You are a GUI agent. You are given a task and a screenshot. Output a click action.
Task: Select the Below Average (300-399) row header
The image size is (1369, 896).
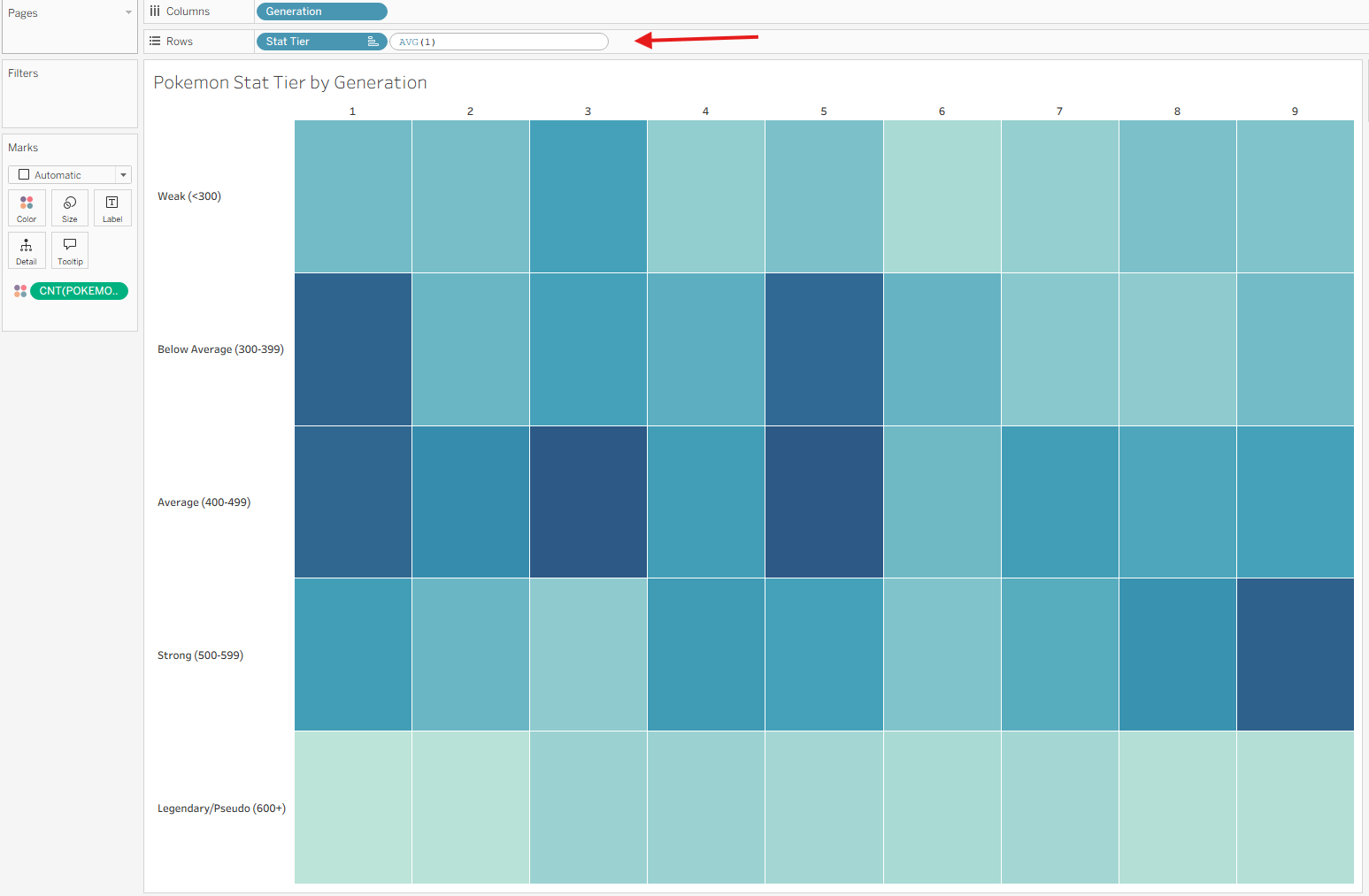220,349
